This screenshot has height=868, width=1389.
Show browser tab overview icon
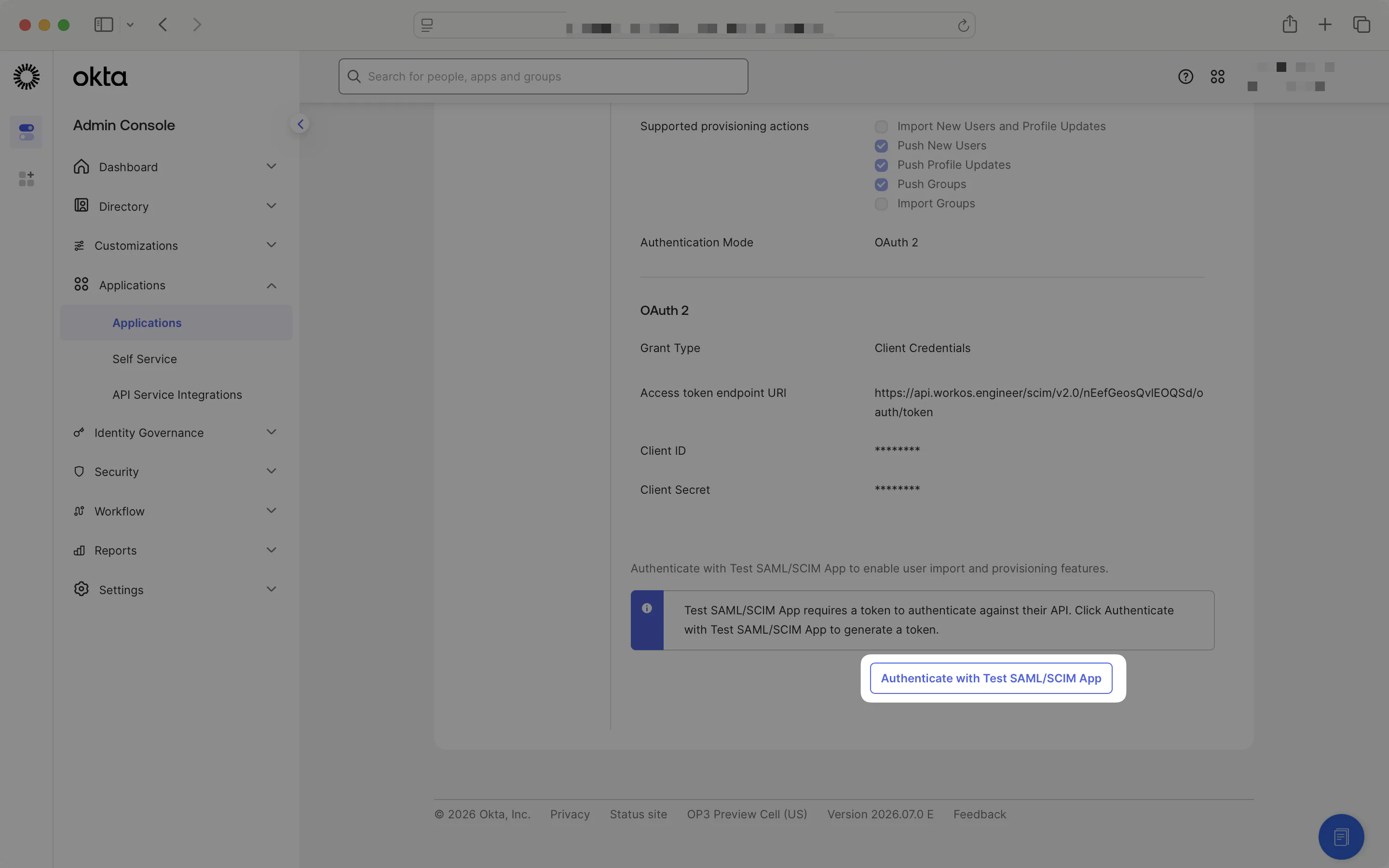pyautogui.click(x=1362, y=25)
